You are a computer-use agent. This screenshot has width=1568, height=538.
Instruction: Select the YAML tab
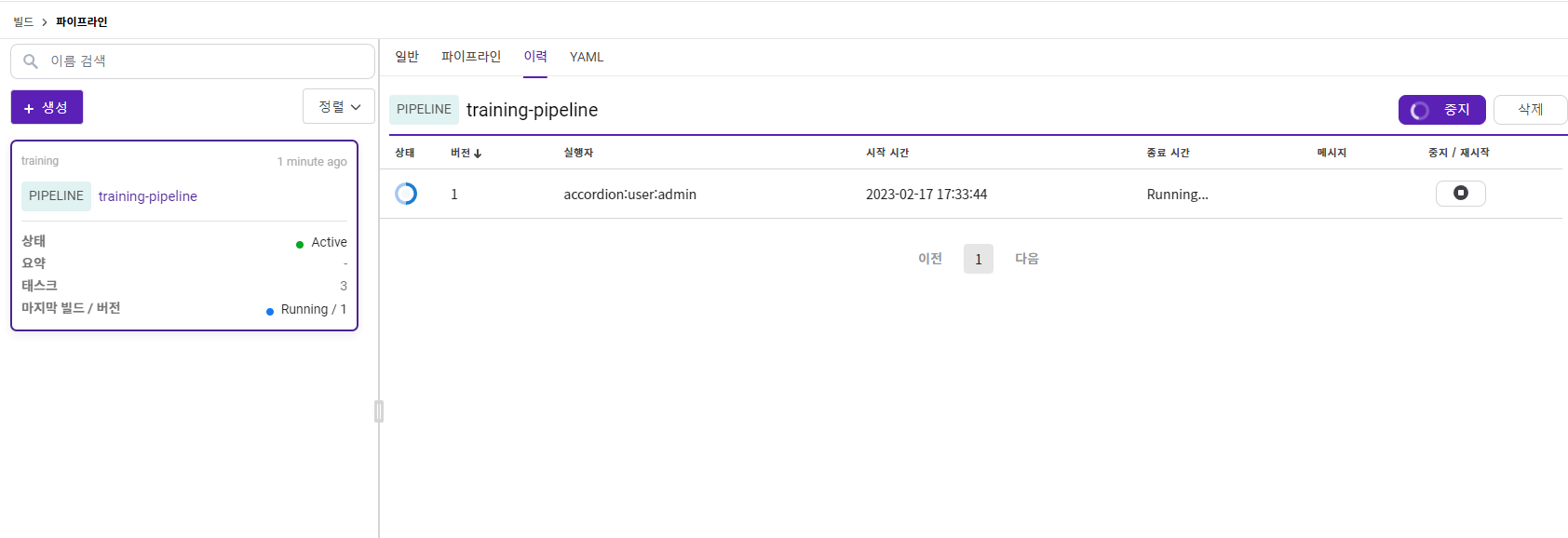[587, 57]
